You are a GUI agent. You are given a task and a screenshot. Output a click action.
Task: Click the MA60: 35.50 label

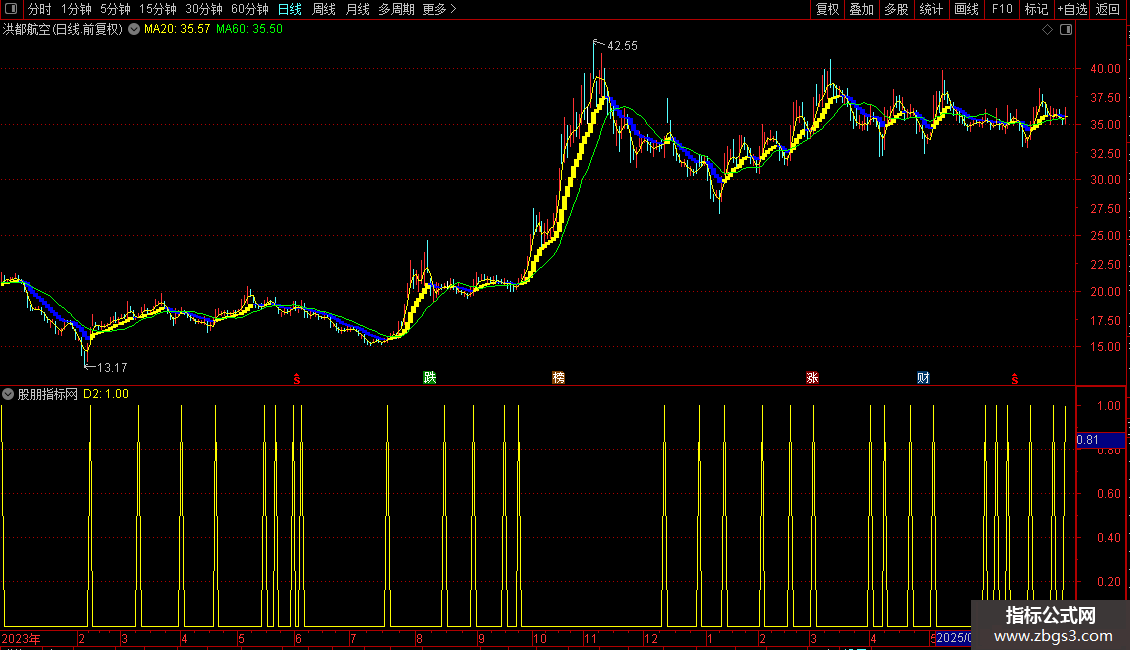click(x=249, y=29)
